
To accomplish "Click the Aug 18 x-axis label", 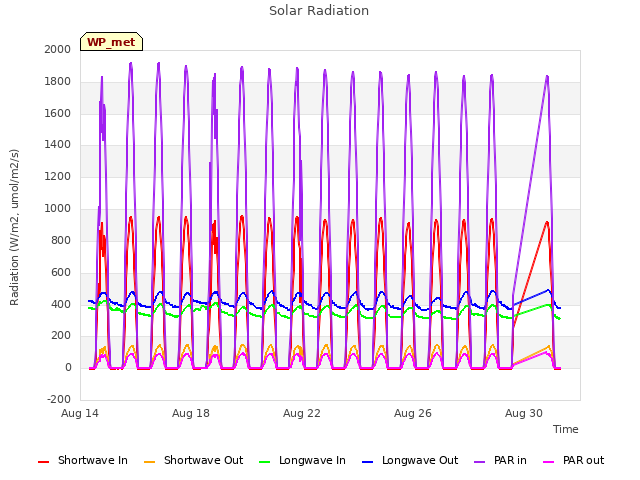I will tap(191, 413).
